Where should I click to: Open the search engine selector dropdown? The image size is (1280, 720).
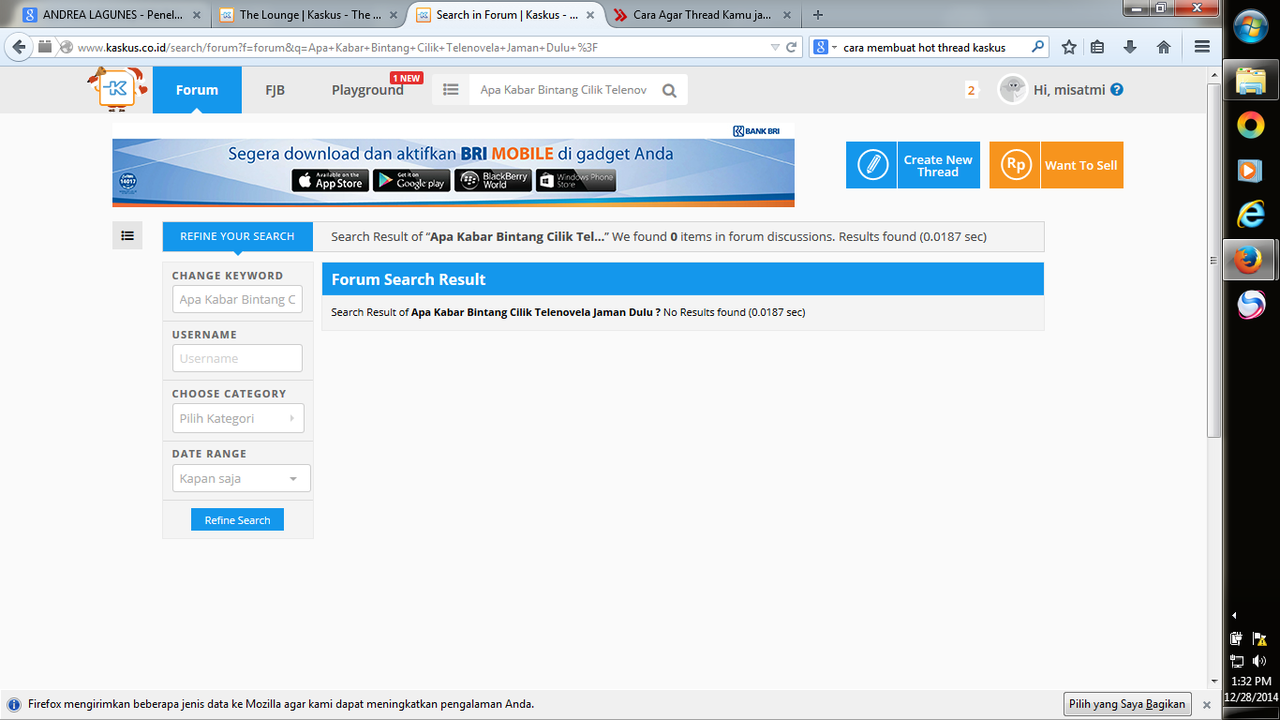coord(824,47)
